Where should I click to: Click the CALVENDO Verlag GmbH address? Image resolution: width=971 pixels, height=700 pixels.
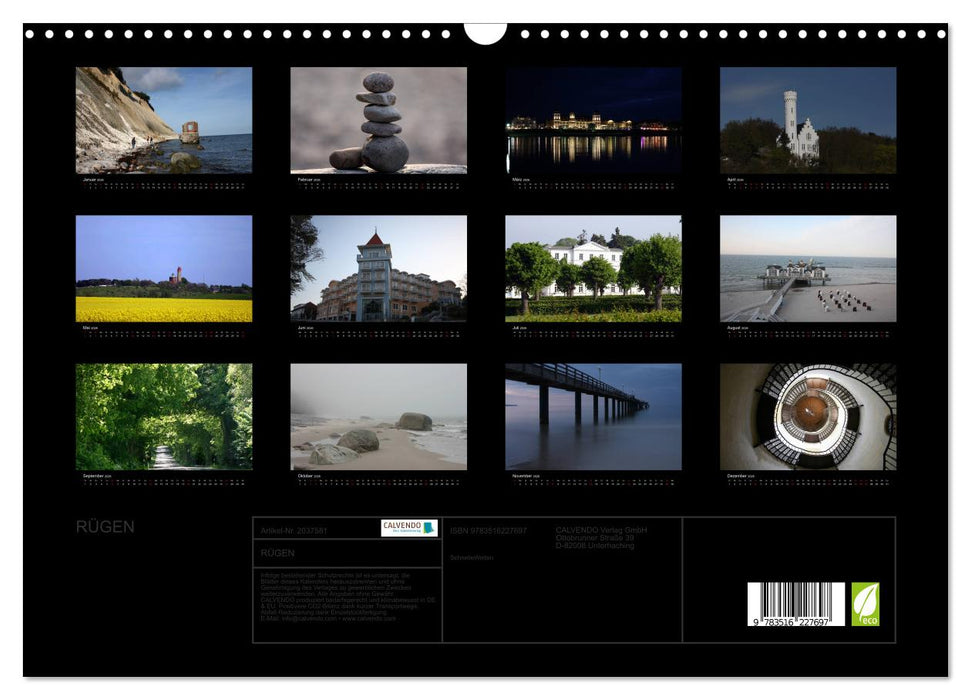point(601,537)
